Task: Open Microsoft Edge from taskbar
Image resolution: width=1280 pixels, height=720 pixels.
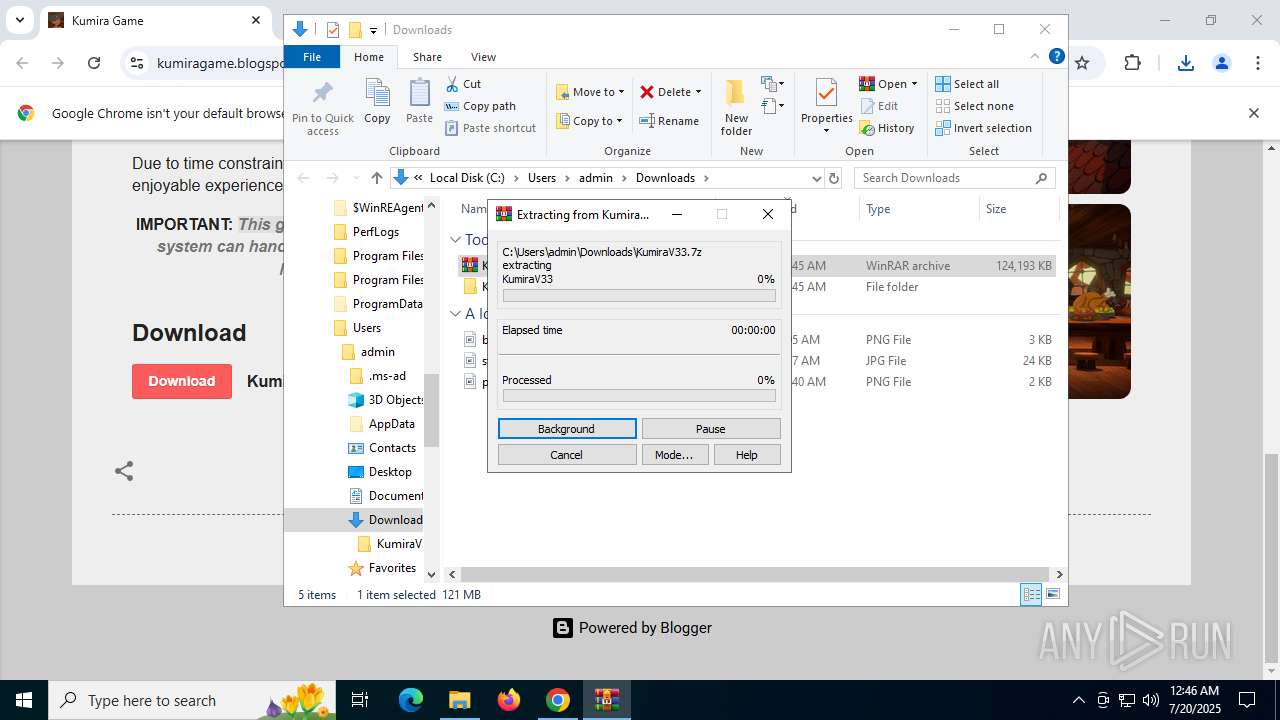Action: point(411,700)
